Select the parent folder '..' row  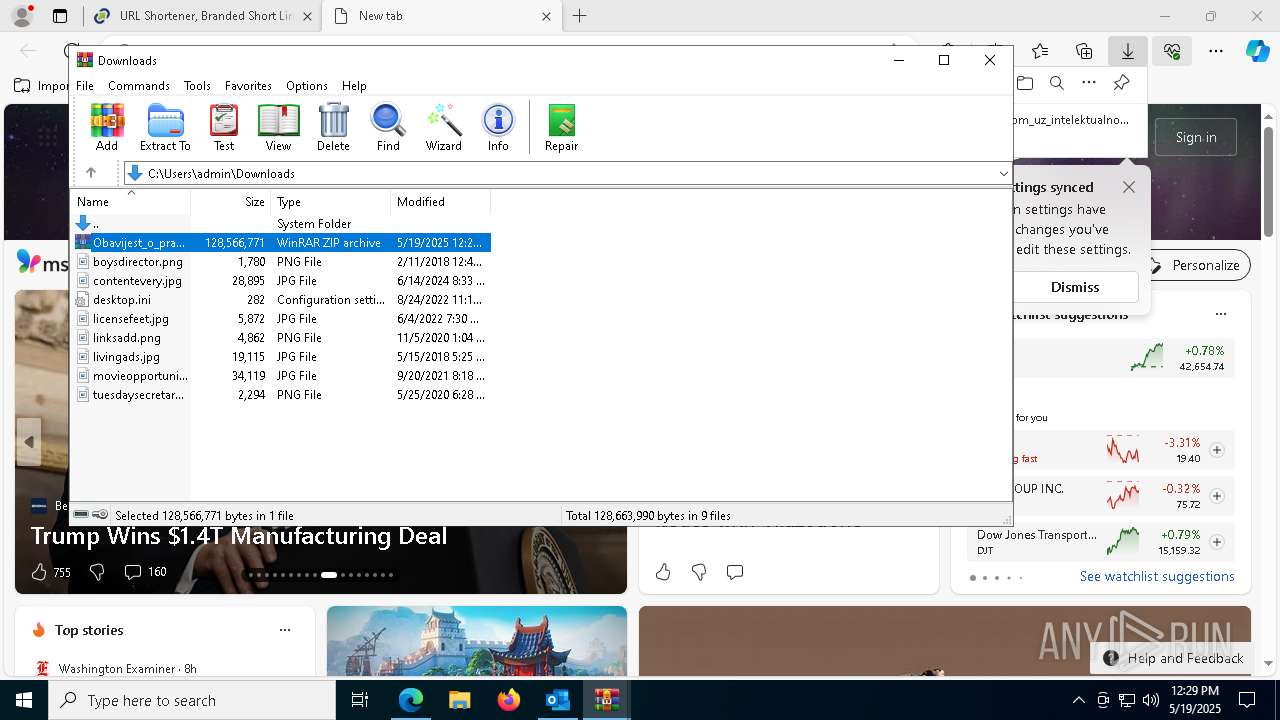(281, 224)
